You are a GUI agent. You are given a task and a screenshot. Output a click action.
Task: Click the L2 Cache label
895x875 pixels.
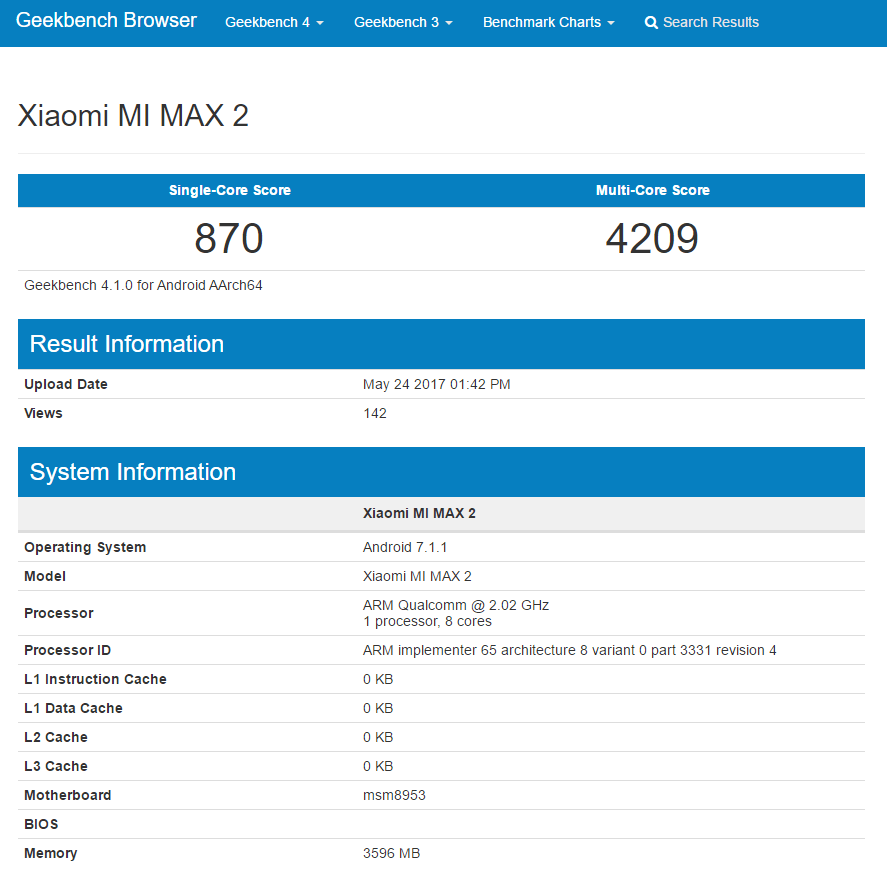(56, 737)
